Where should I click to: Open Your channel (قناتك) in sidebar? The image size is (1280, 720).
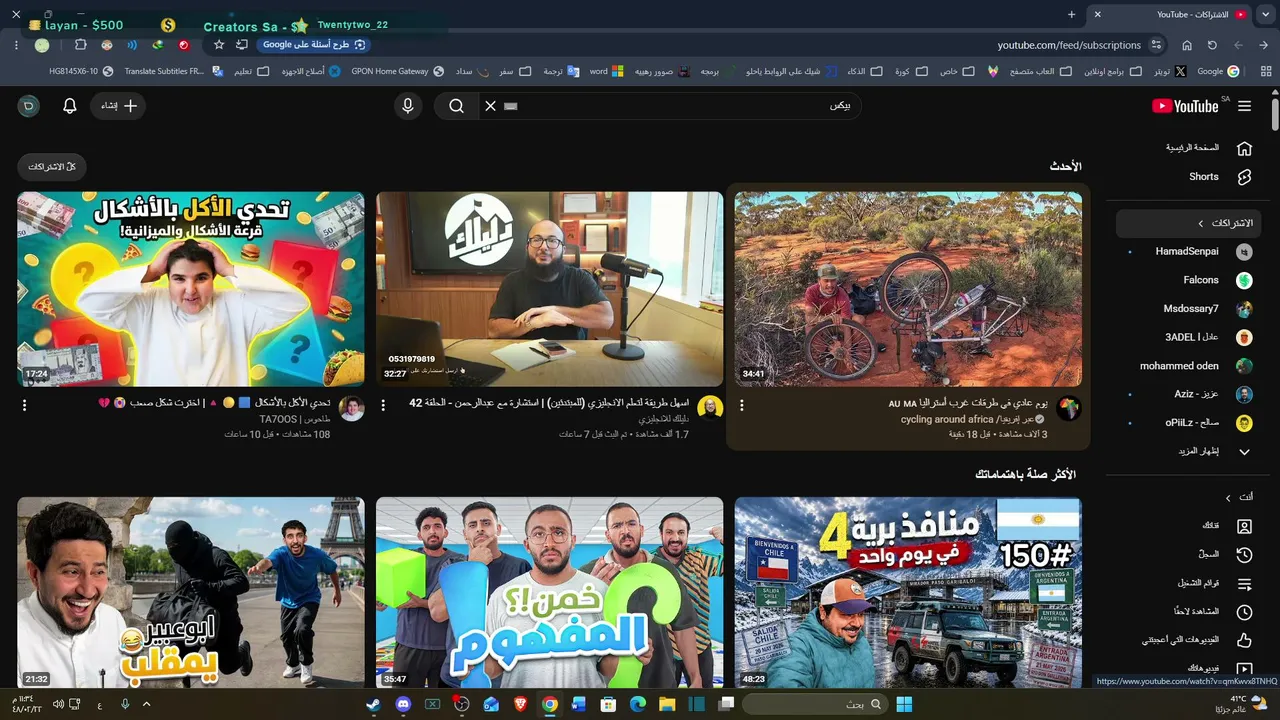[1189, 526]
